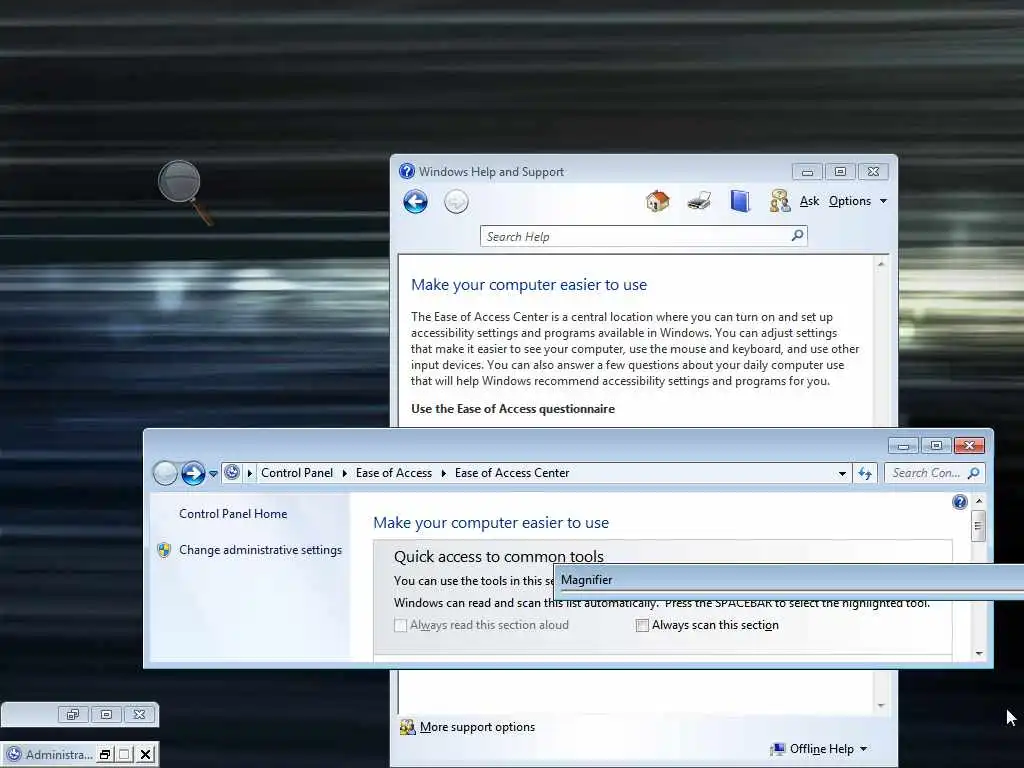This screenshot has width=1024, height=768.
Task: Click Control Panel window scrollbar thumb
Action: click(978, 526)
